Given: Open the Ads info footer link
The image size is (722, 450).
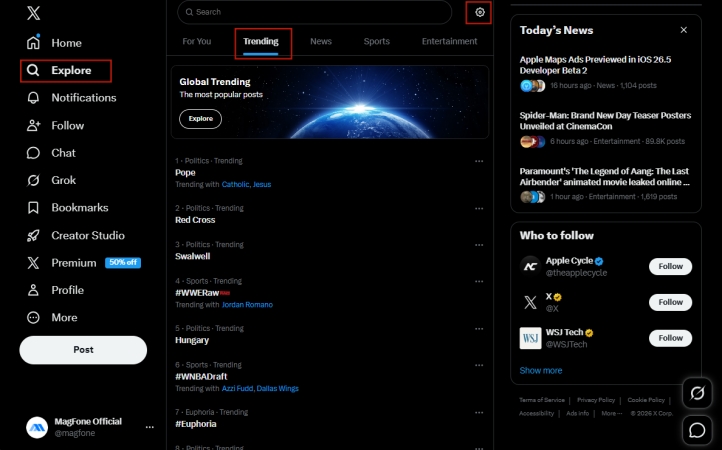Looking at the screenshot, I should point(577,413).
